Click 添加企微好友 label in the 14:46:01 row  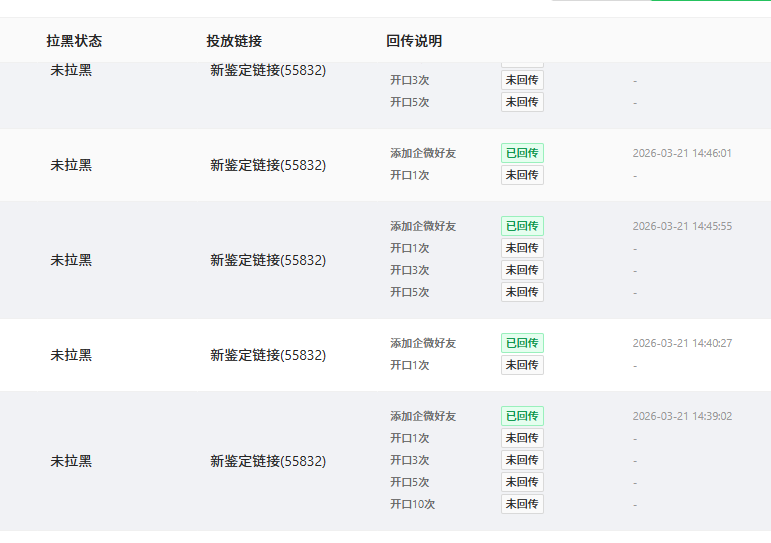[423, 154]
